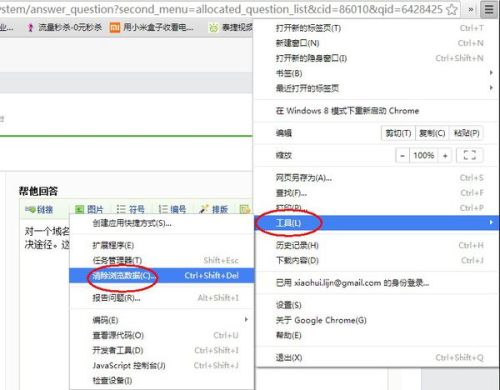
Task: Click the 链接 link toolbar icon
Action: point(39,210)
